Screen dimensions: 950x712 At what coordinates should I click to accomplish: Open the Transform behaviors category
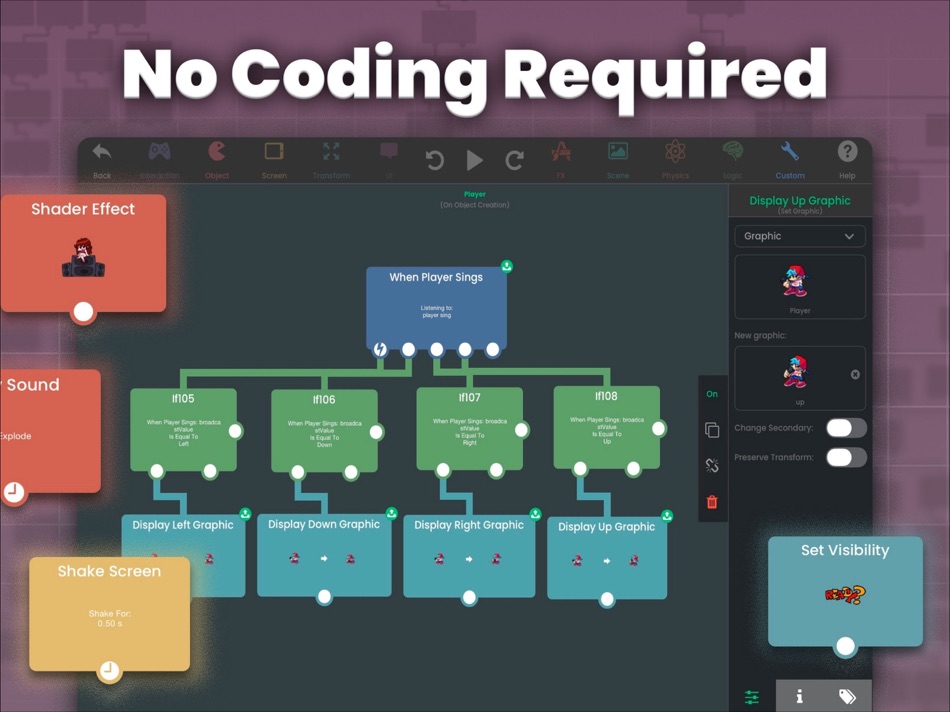331,159
